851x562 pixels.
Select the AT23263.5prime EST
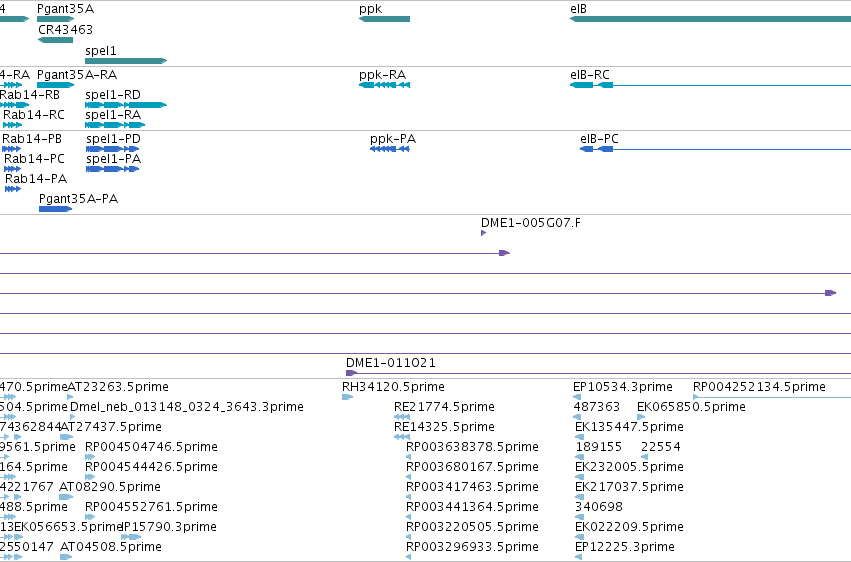coord(70,397)
